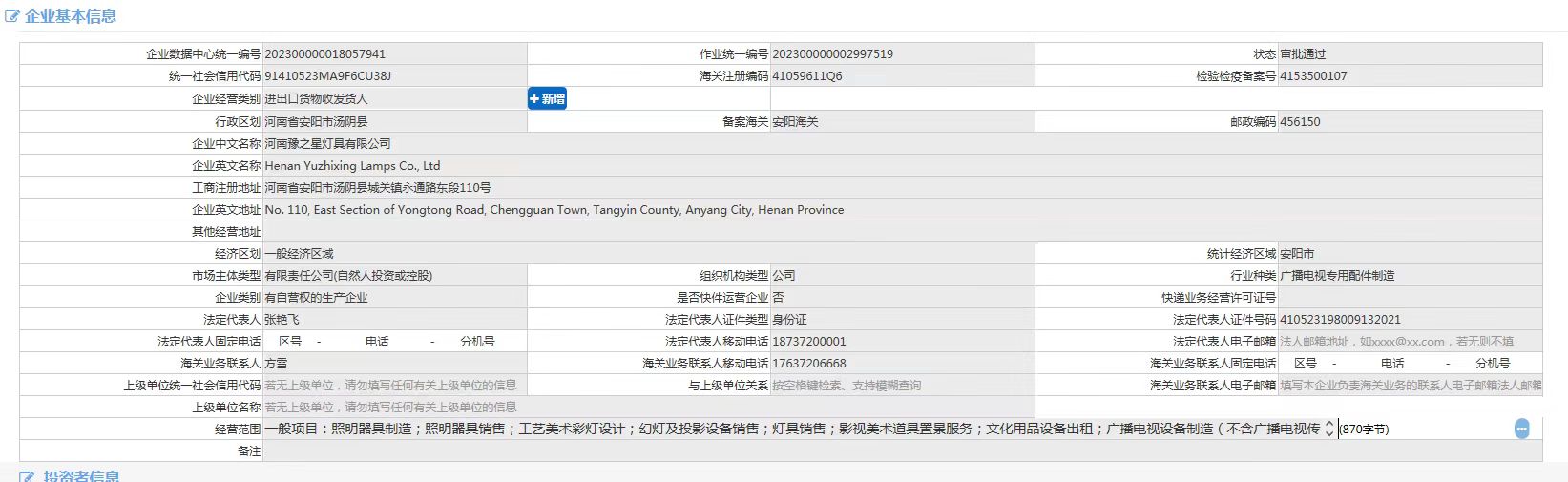Click mobile number 18737200001
The image size is (1568, 482).
[809, 342]
